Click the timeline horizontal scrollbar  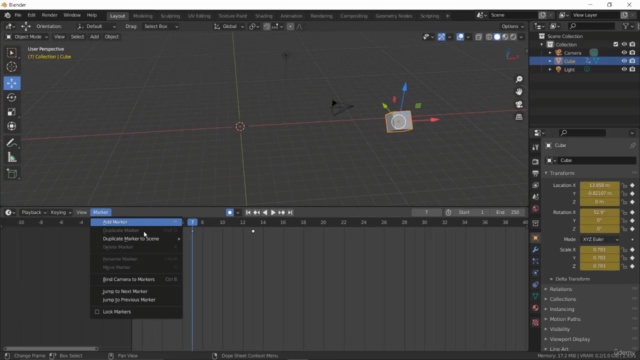[51, 349]
